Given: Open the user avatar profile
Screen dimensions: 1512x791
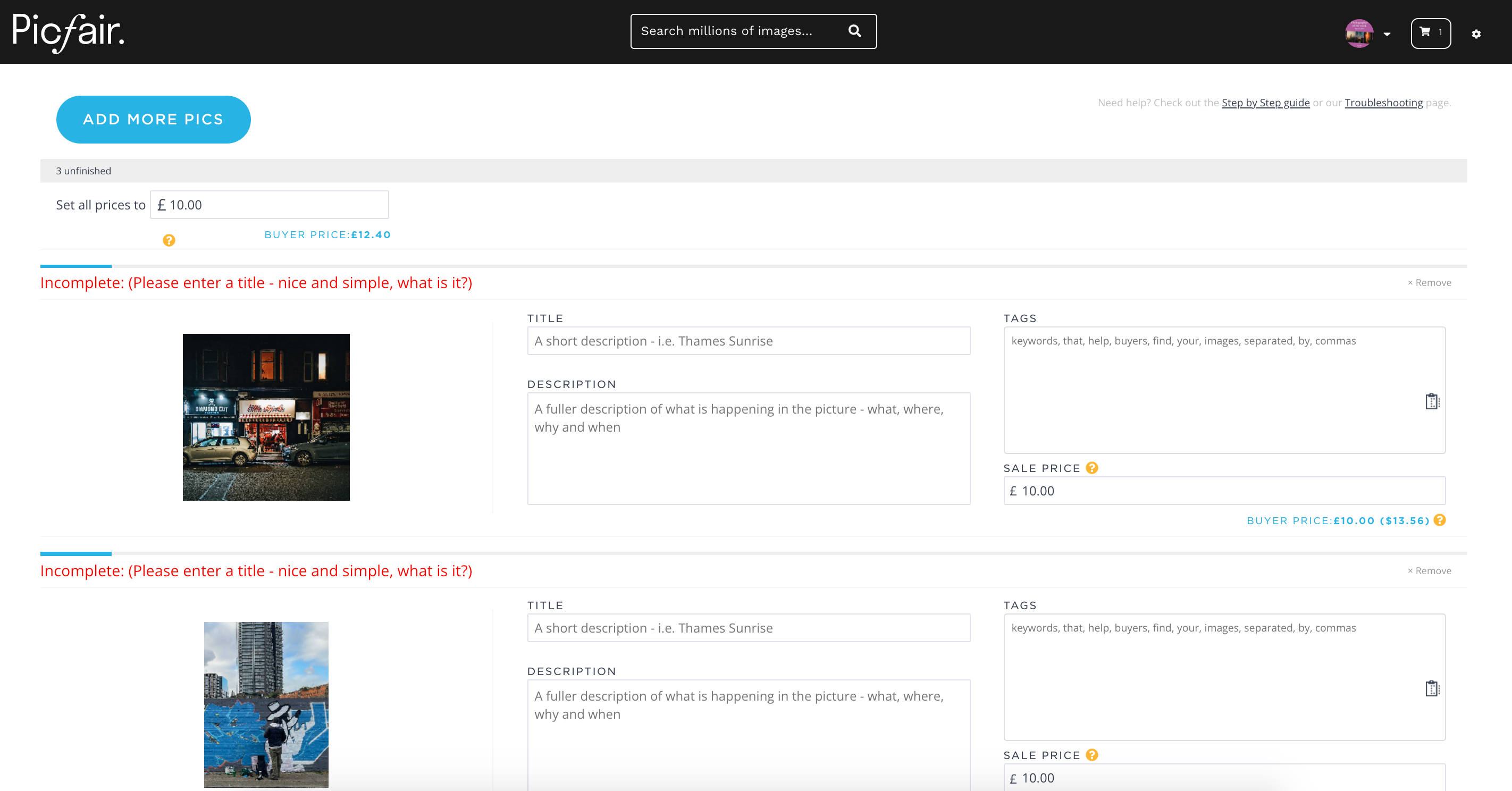Looking at the screenshot, I should pos(1359,33).
